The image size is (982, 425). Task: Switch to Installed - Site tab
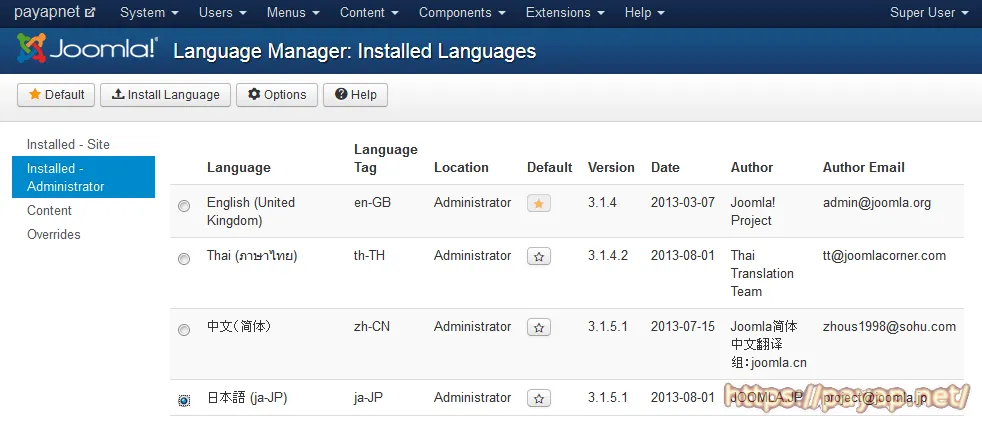pos(68,145)
